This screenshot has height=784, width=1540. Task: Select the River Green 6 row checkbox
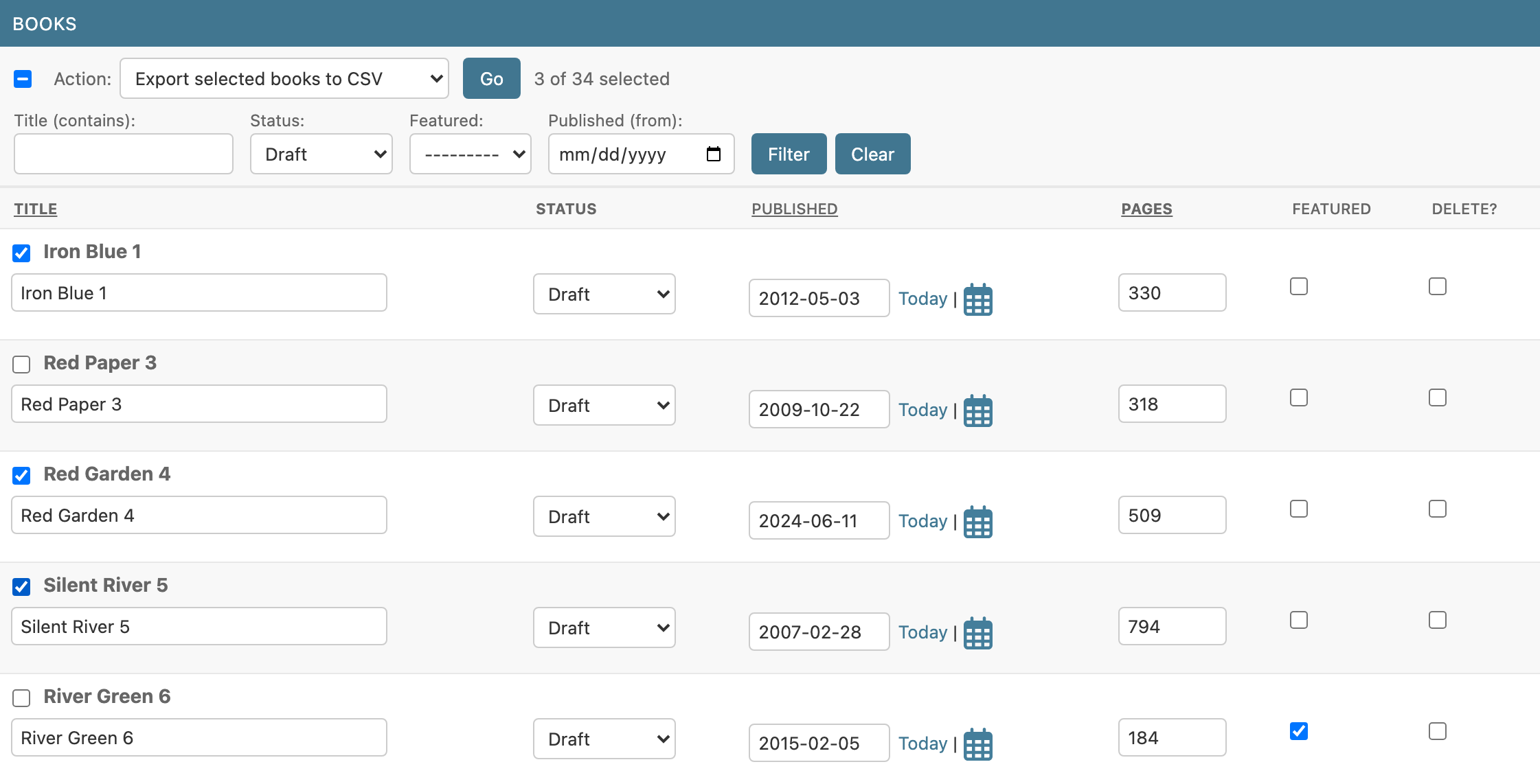21,697
